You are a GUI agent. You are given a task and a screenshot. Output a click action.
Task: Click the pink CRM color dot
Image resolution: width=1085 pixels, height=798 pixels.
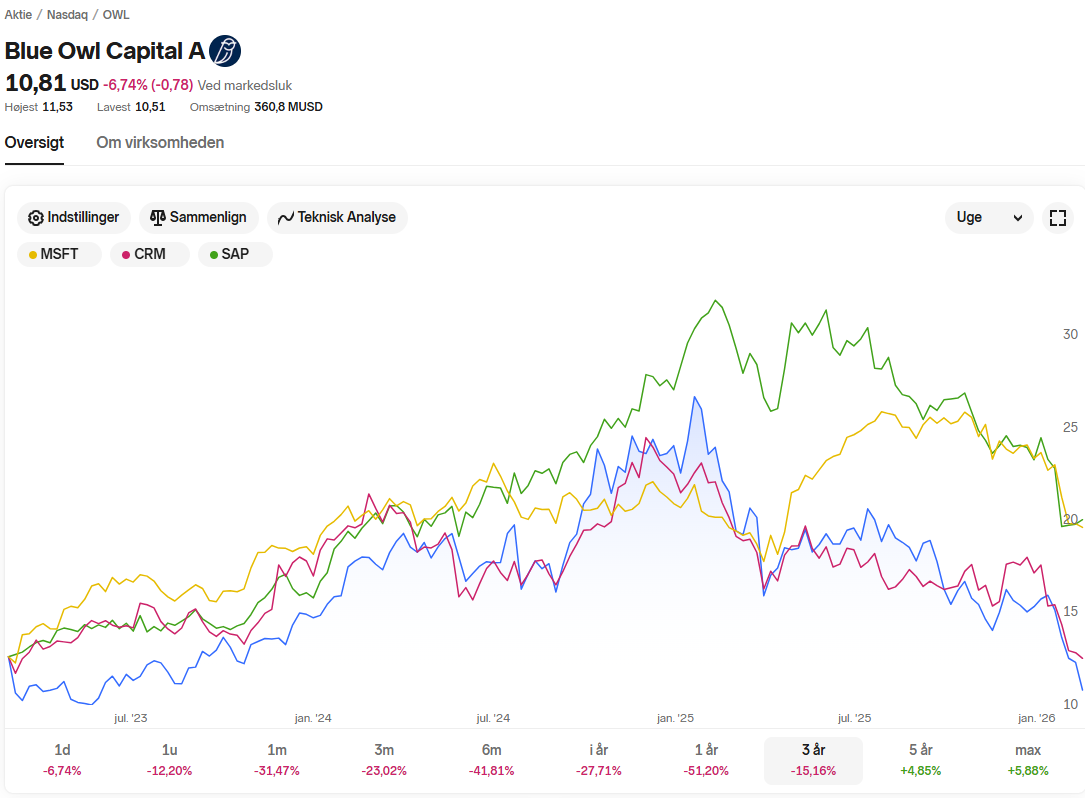click(126, 255)
